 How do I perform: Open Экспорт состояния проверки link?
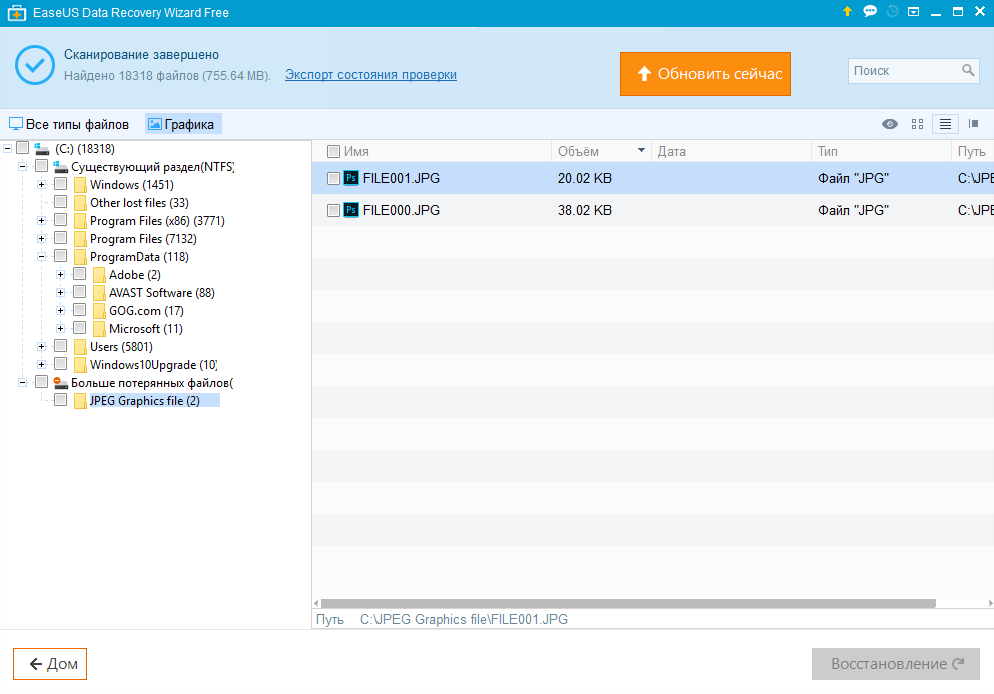371,75
